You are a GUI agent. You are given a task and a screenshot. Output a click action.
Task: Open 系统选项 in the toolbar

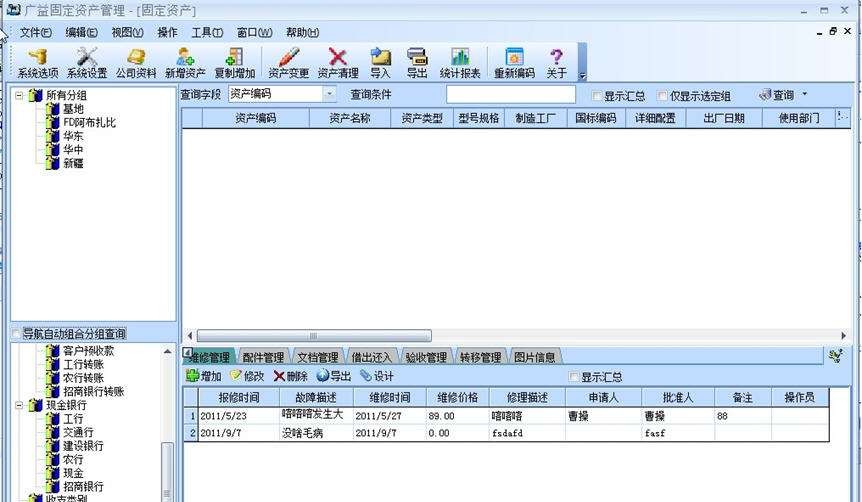(x=37, y=63)
